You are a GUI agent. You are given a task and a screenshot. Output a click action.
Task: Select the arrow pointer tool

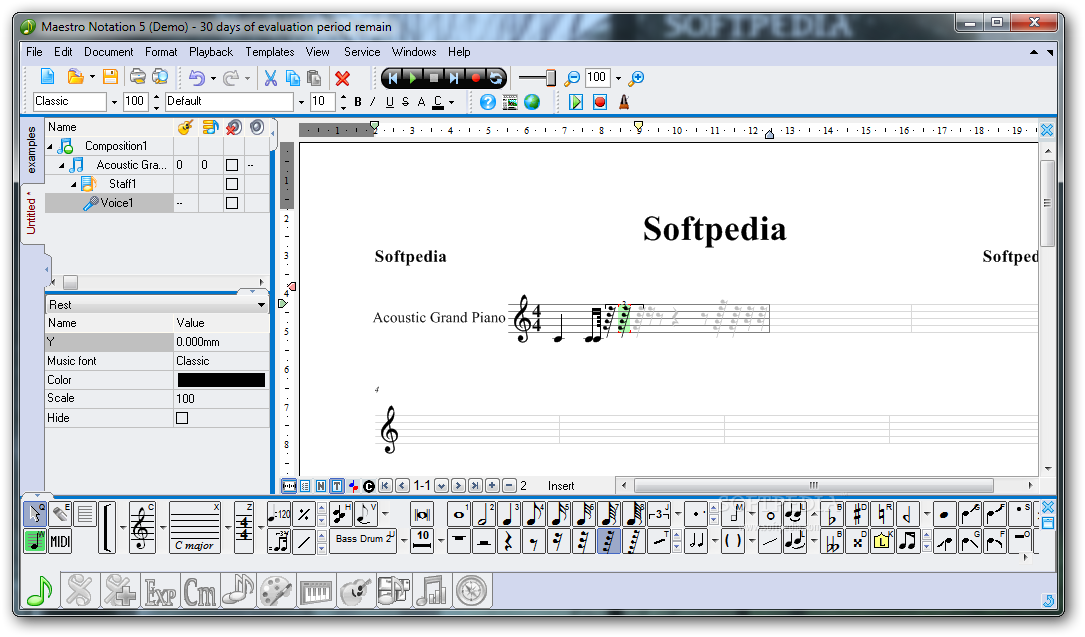pos(35,513)
